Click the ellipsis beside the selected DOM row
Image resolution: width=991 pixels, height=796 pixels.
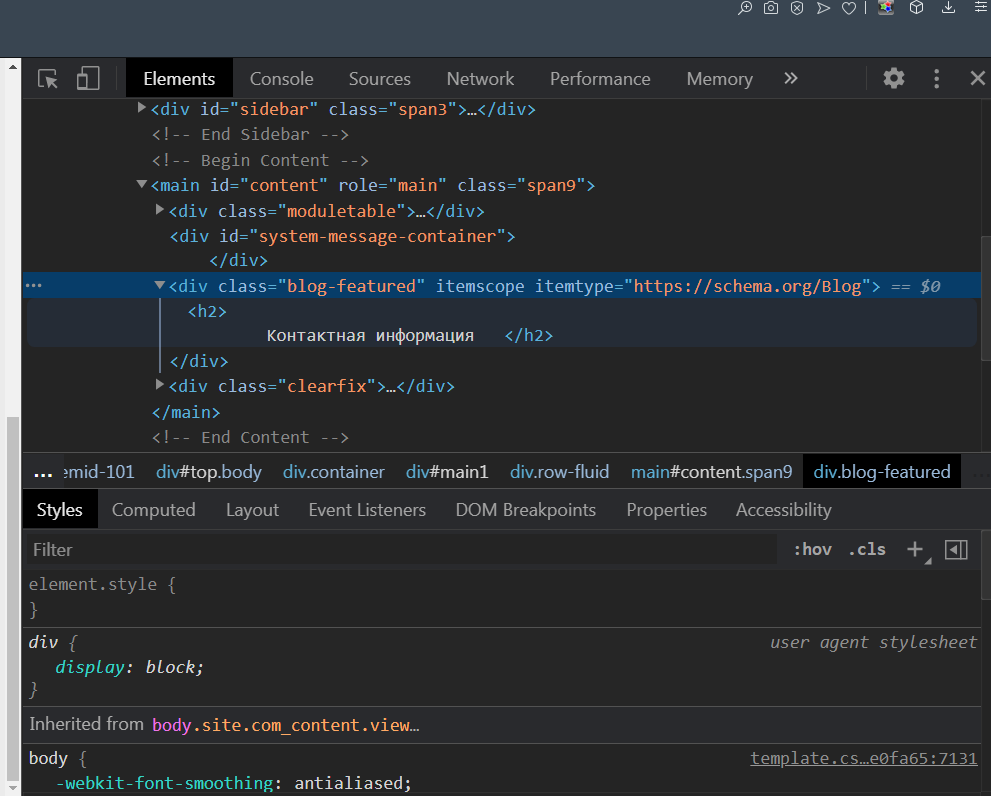pyautogui.click(x=33, y=286)
